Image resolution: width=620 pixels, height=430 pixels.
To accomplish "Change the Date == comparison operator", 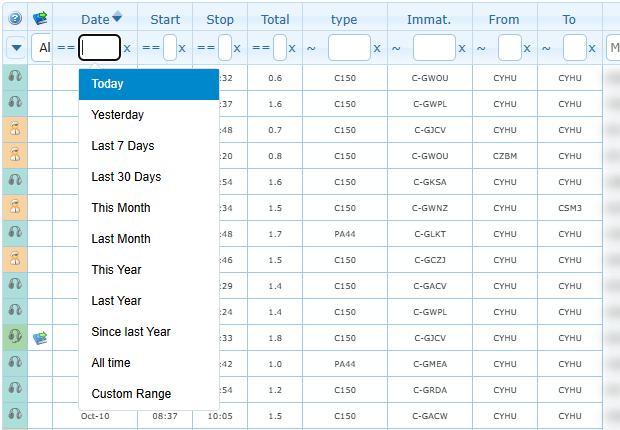I will (x=66, y=48).
